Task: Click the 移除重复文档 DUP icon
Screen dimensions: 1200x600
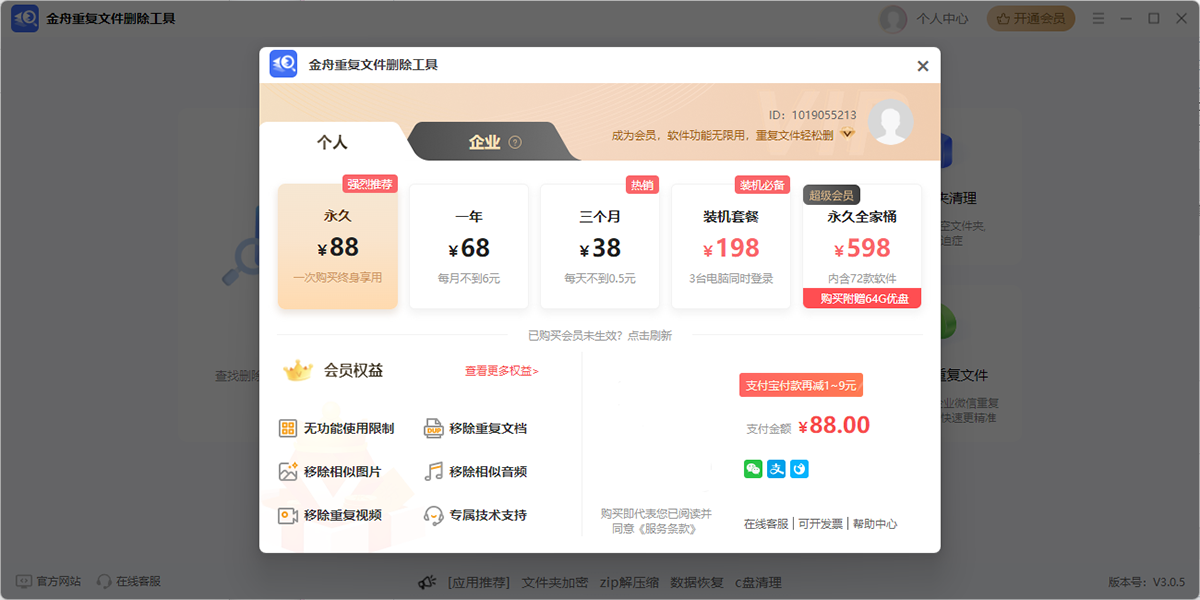Action: pyautogui.click(x=434, y=427)
